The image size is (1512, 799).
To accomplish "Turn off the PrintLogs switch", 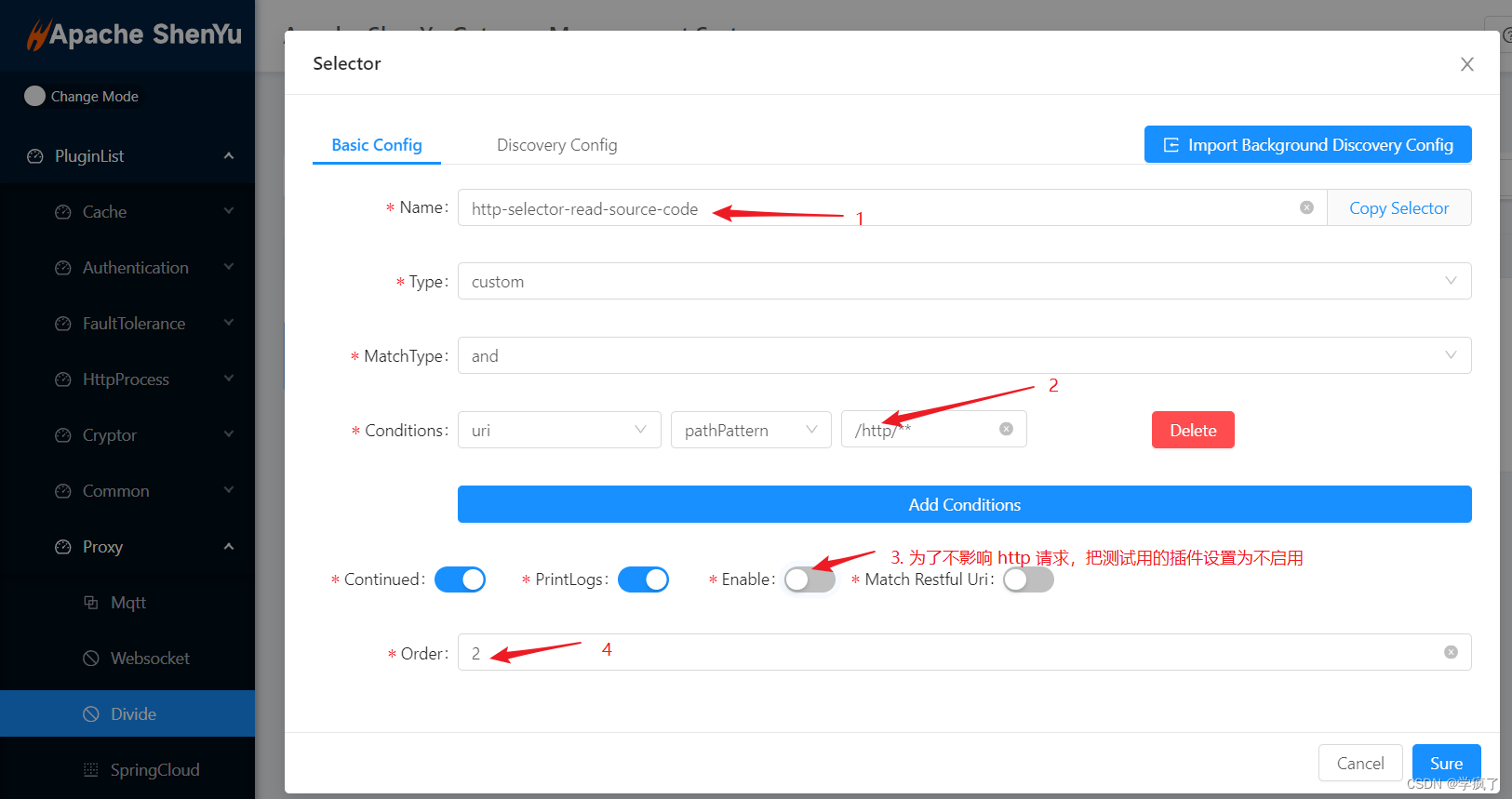I will tap(644, 579).
